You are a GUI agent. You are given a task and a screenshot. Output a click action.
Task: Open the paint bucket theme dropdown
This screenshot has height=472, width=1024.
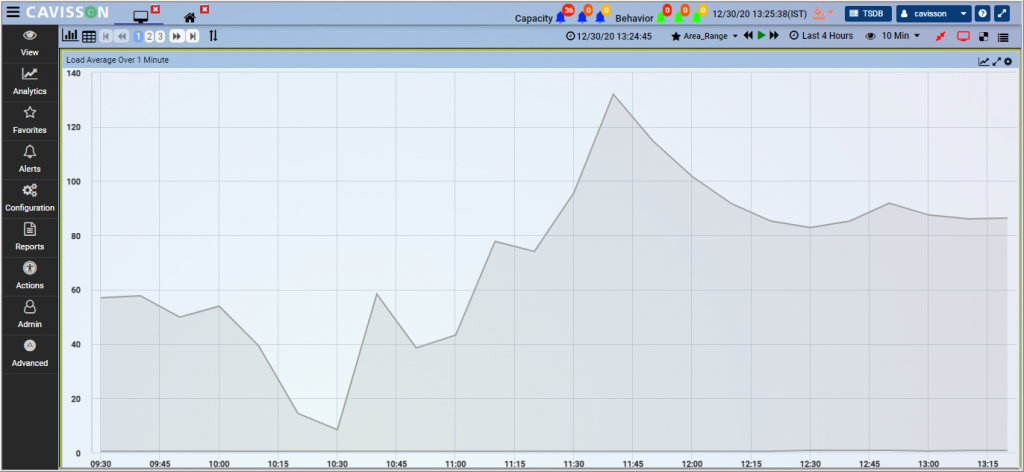pos(822,13)
